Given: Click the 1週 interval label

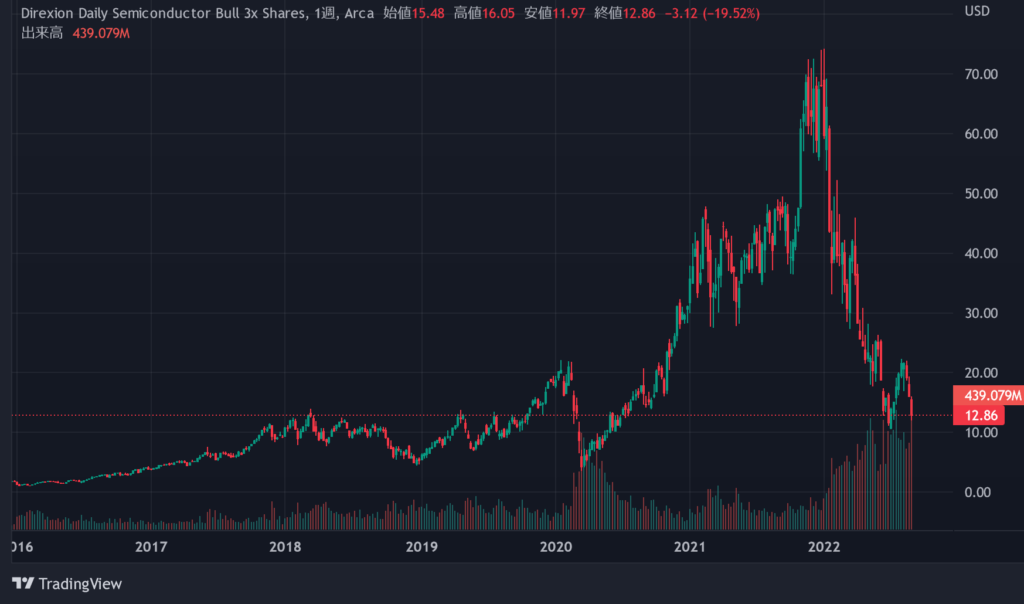Looking at the screenshot, I should tap(325, 13).
